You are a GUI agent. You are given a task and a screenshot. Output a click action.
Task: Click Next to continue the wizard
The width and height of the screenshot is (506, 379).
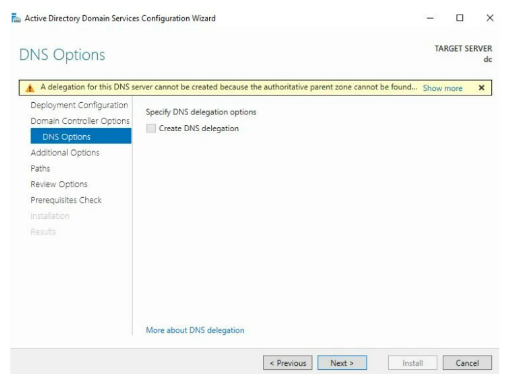coord(342,363)
